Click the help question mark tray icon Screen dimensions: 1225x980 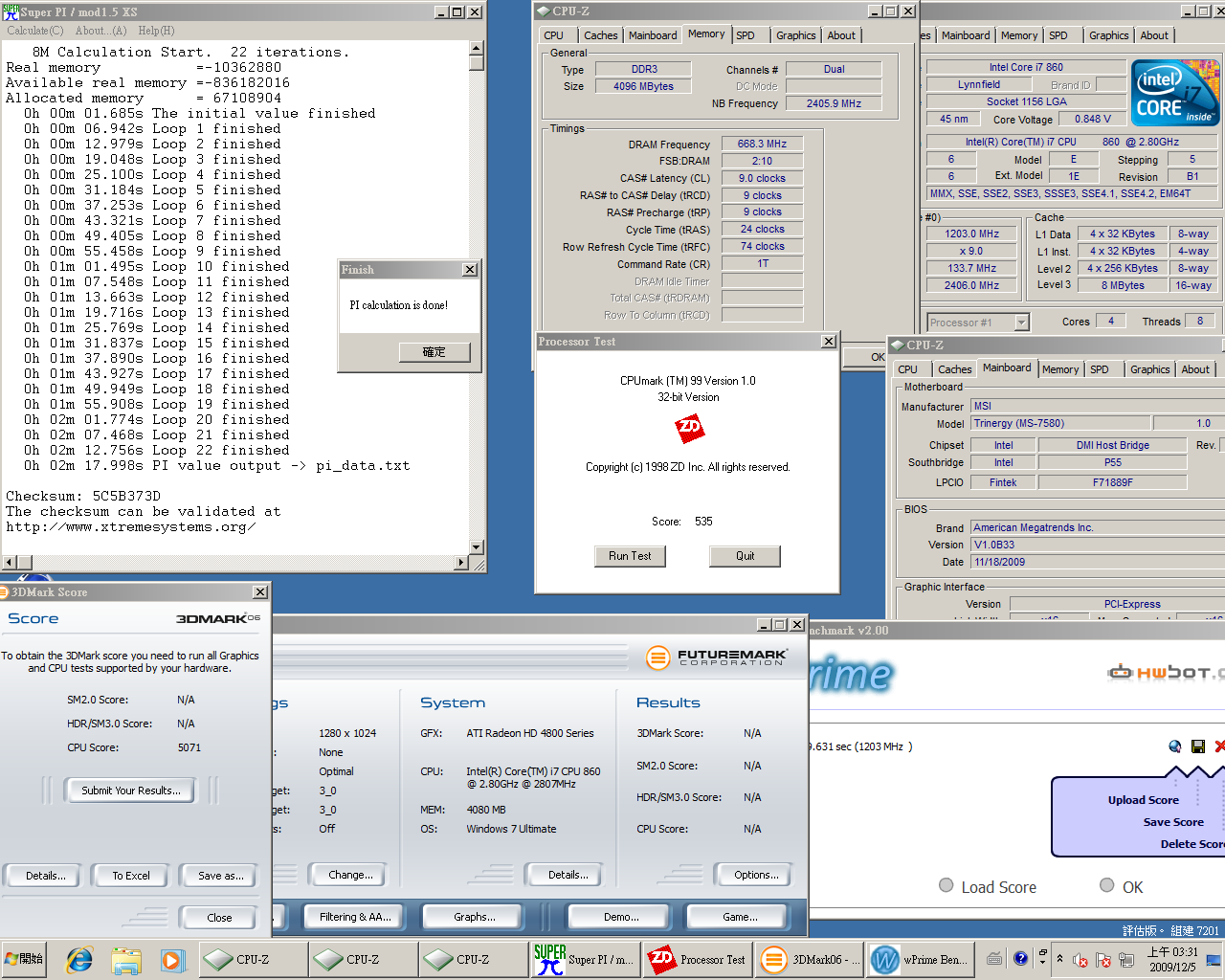tap(1020, 957)
